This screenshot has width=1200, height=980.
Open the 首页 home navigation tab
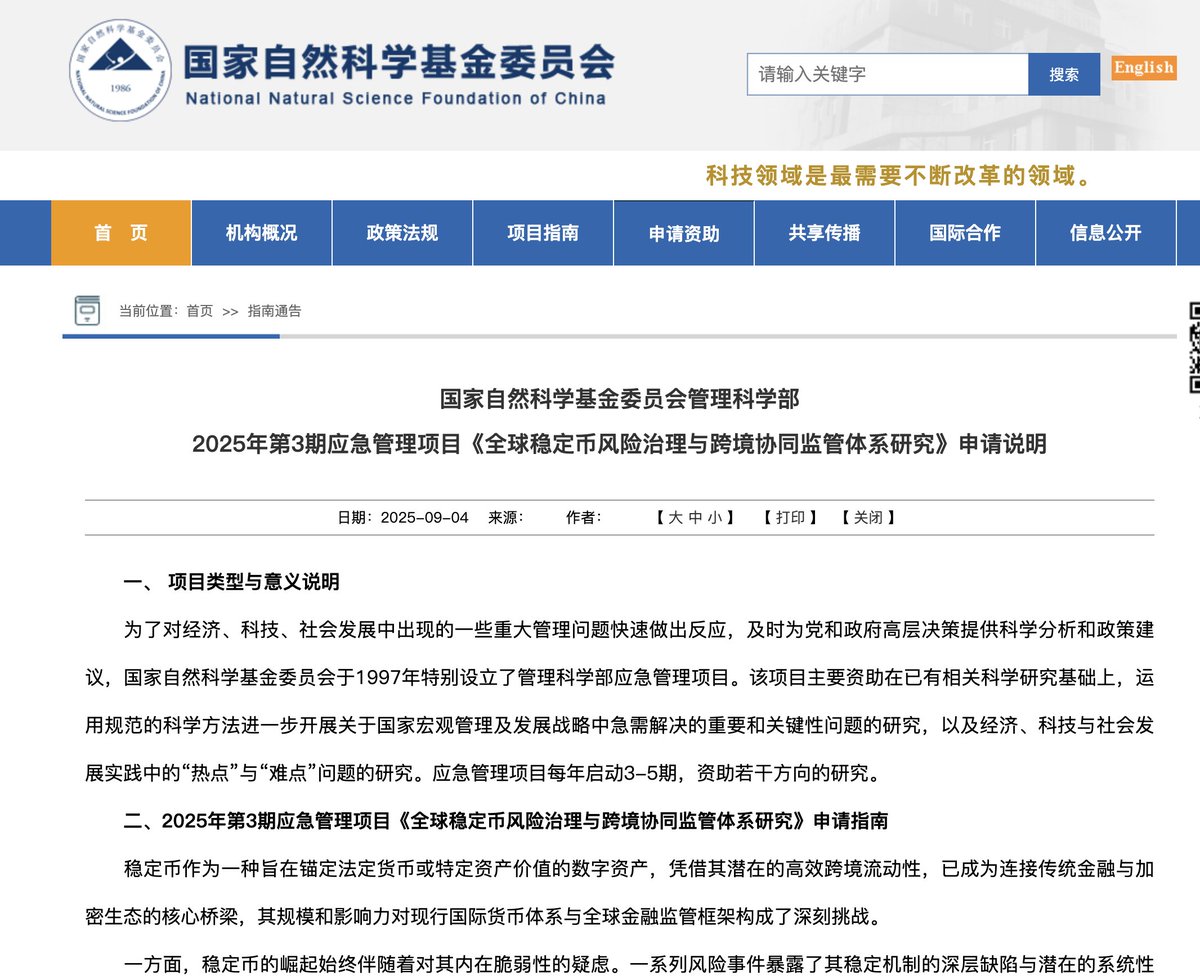(x=121, y=233)
